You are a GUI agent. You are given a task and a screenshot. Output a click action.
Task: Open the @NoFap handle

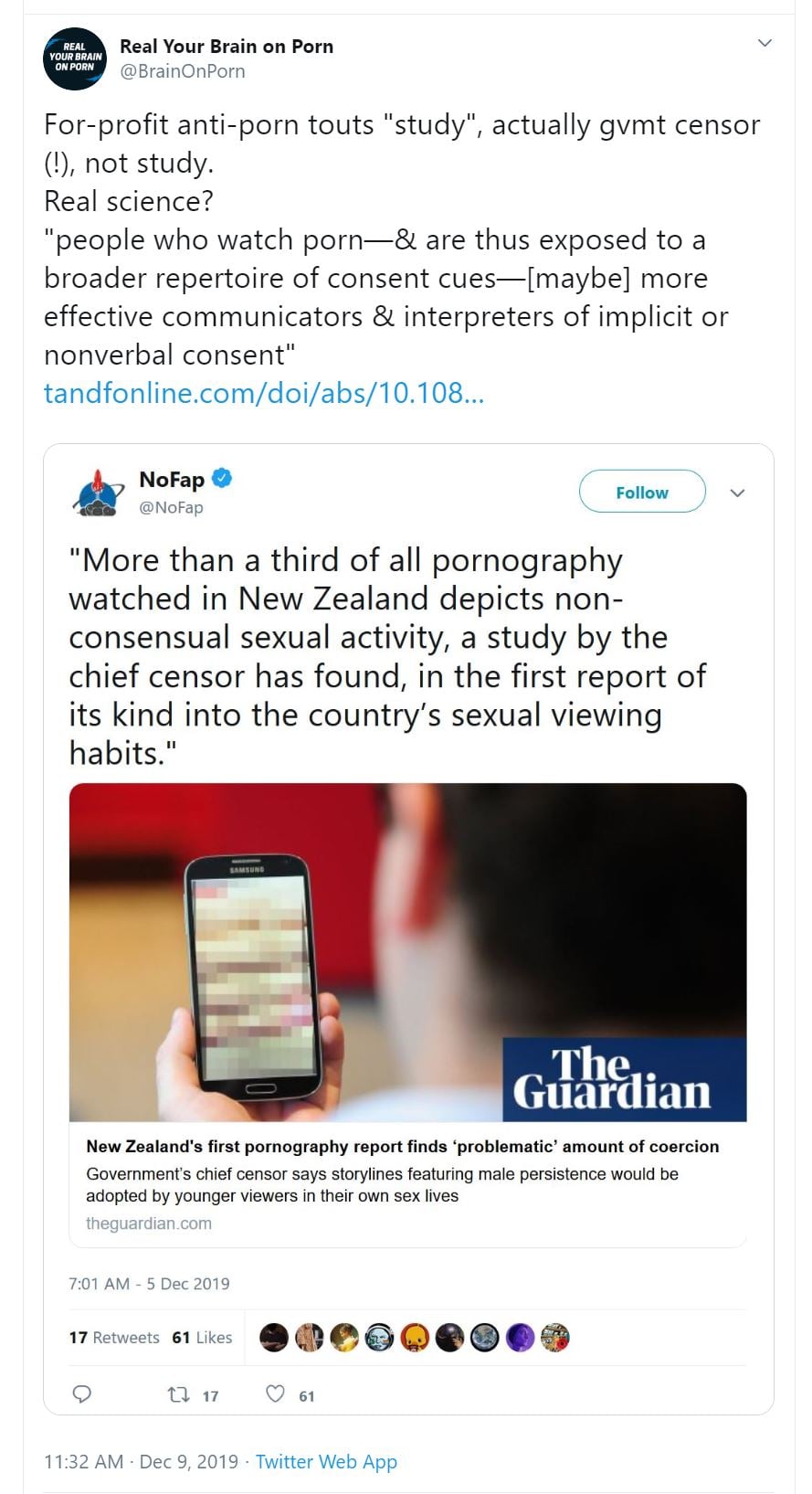171,507
